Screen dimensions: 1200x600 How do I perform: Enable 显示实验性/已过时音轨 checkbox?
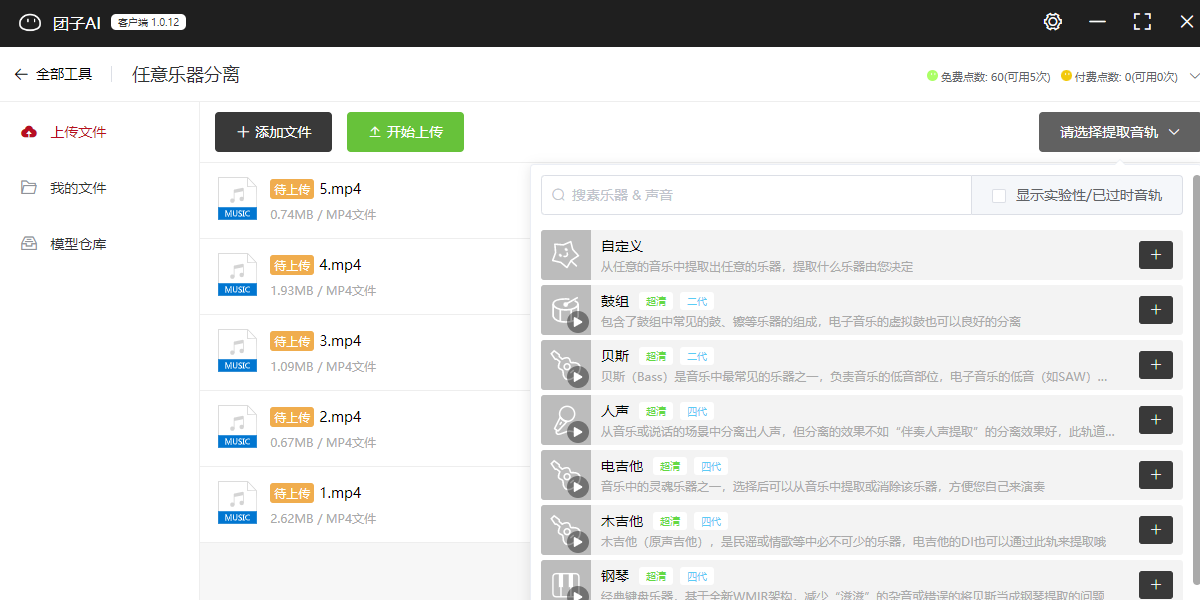pos(998,195)
